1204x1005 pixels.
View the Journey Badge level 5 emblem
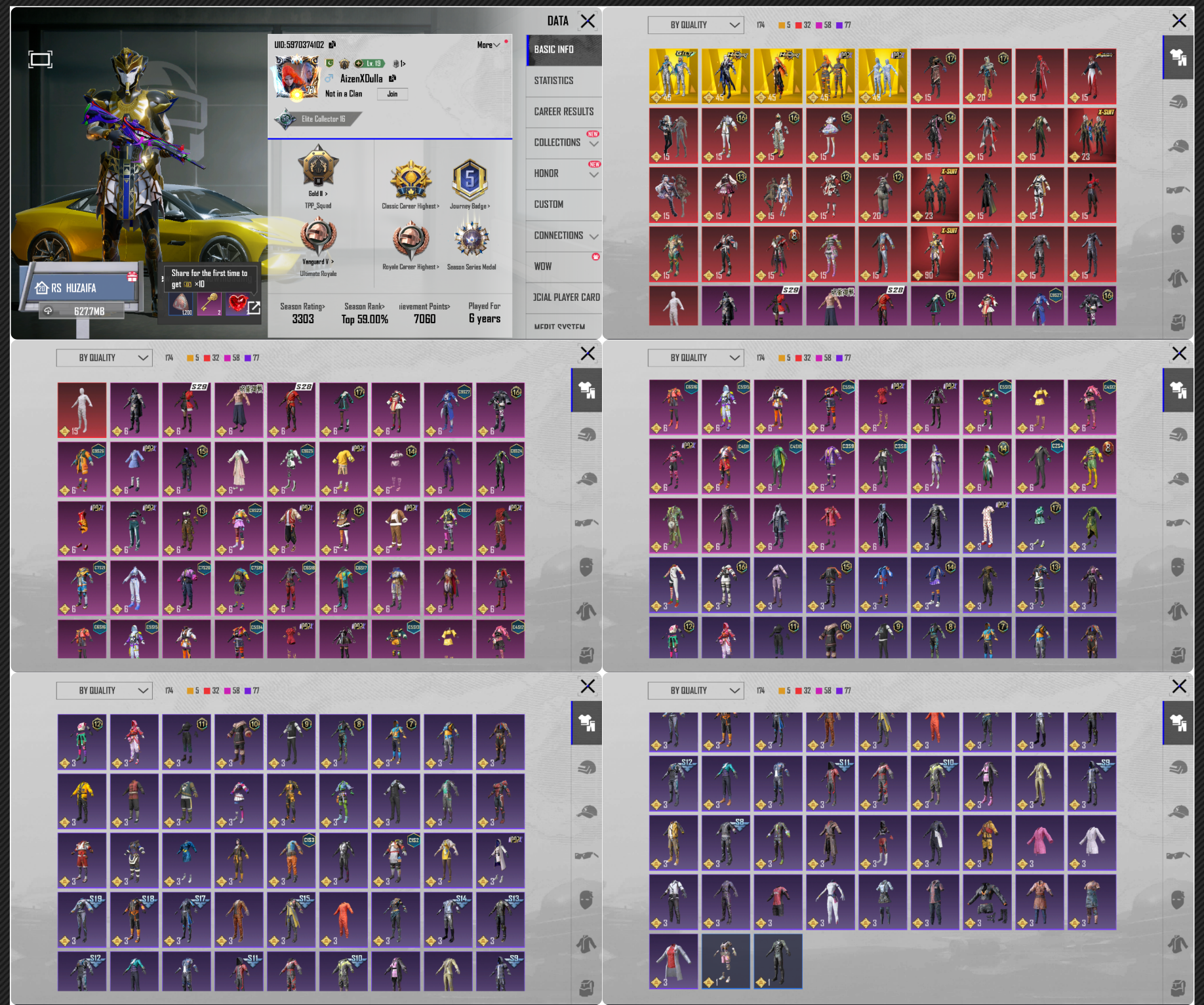470,180
